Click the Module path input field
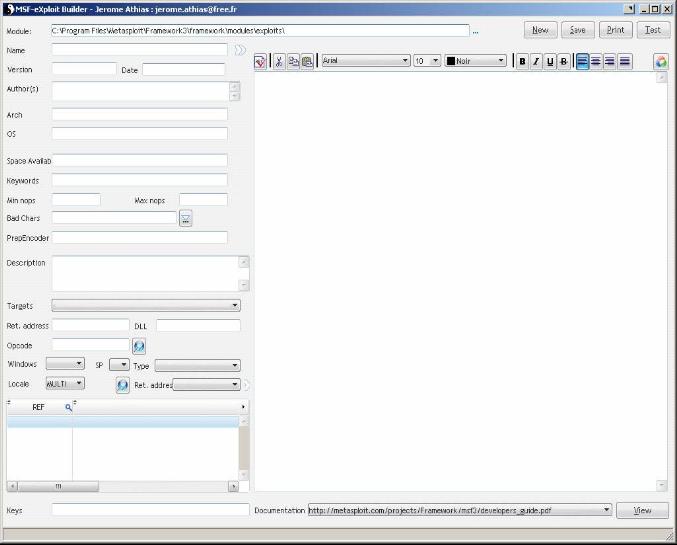Viewport: 677px width, 545px height. pyautogui.click(x=260, y=31)
